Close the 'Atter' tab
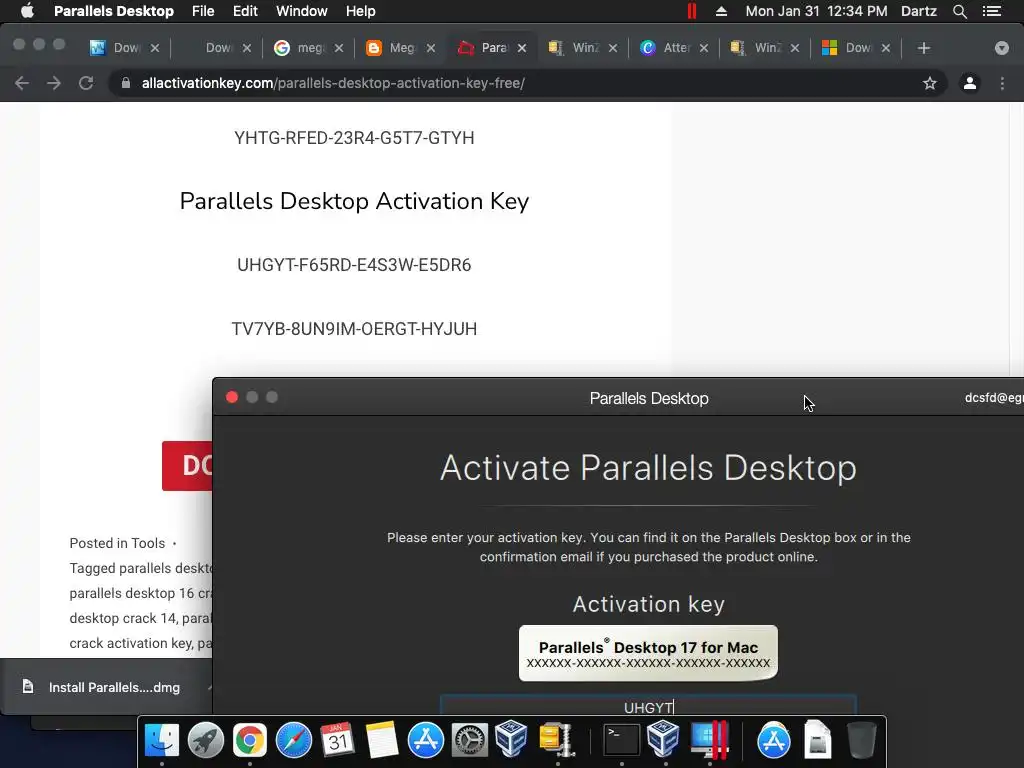Viewport: 1024px width, 768px height. pyautogui.click(x=703, y=48)
